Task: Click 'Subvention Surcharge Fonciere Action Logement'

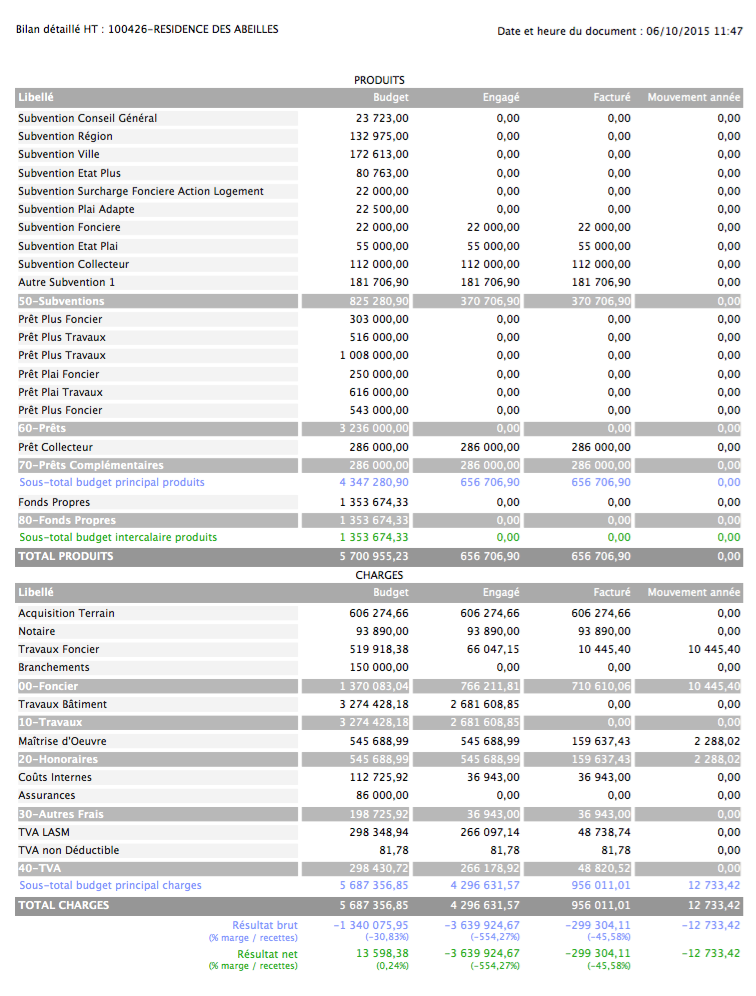Action: click(x=141, y=191)
